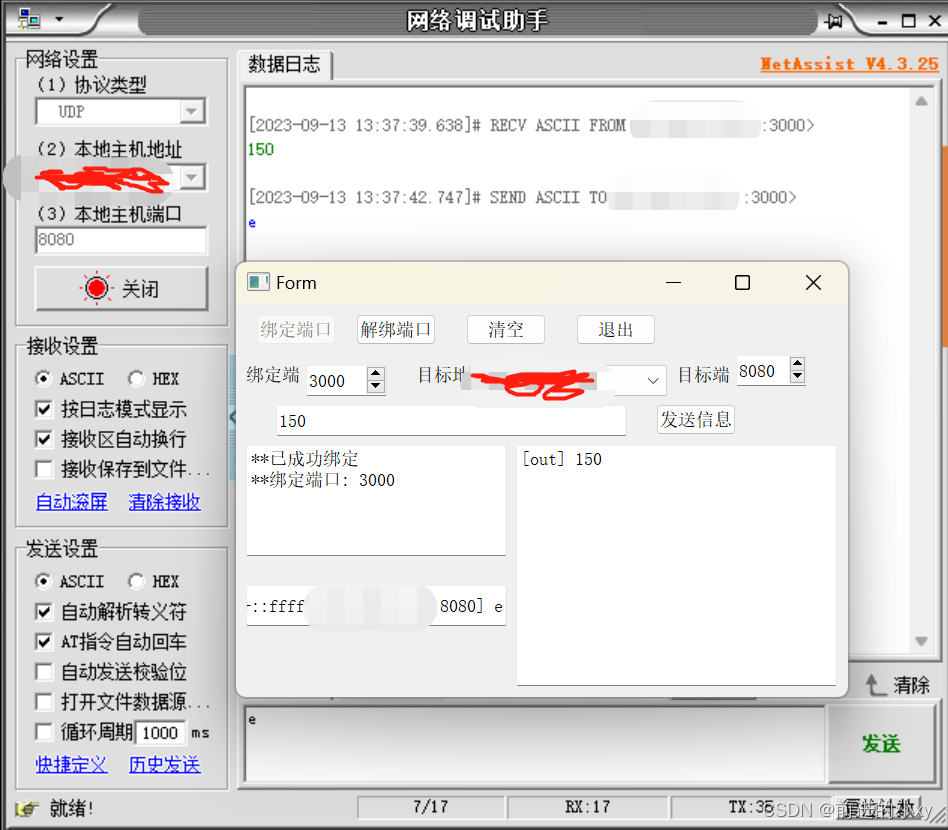Click the 7/17 status bar counter

point(431,807)
